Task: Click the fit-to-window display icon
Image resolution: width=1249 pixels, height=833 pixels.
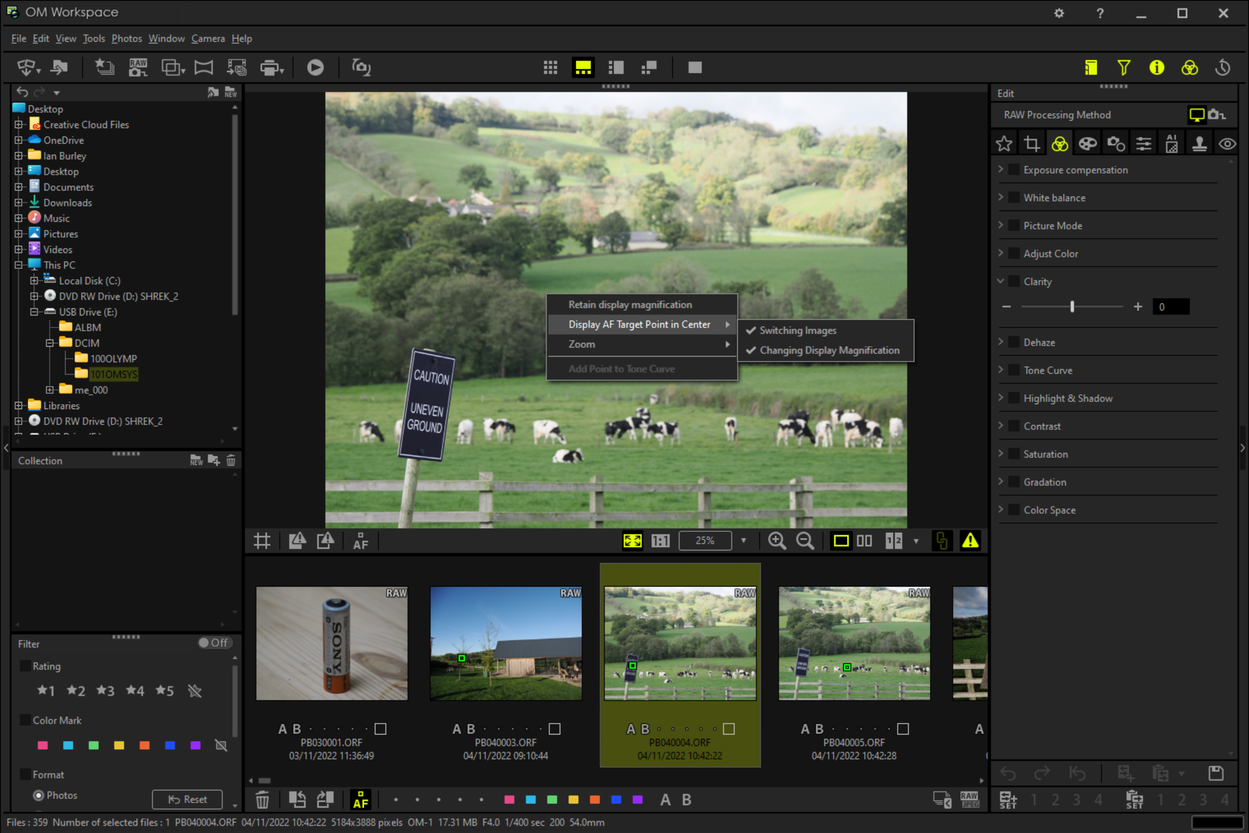Action: [632, 540]
